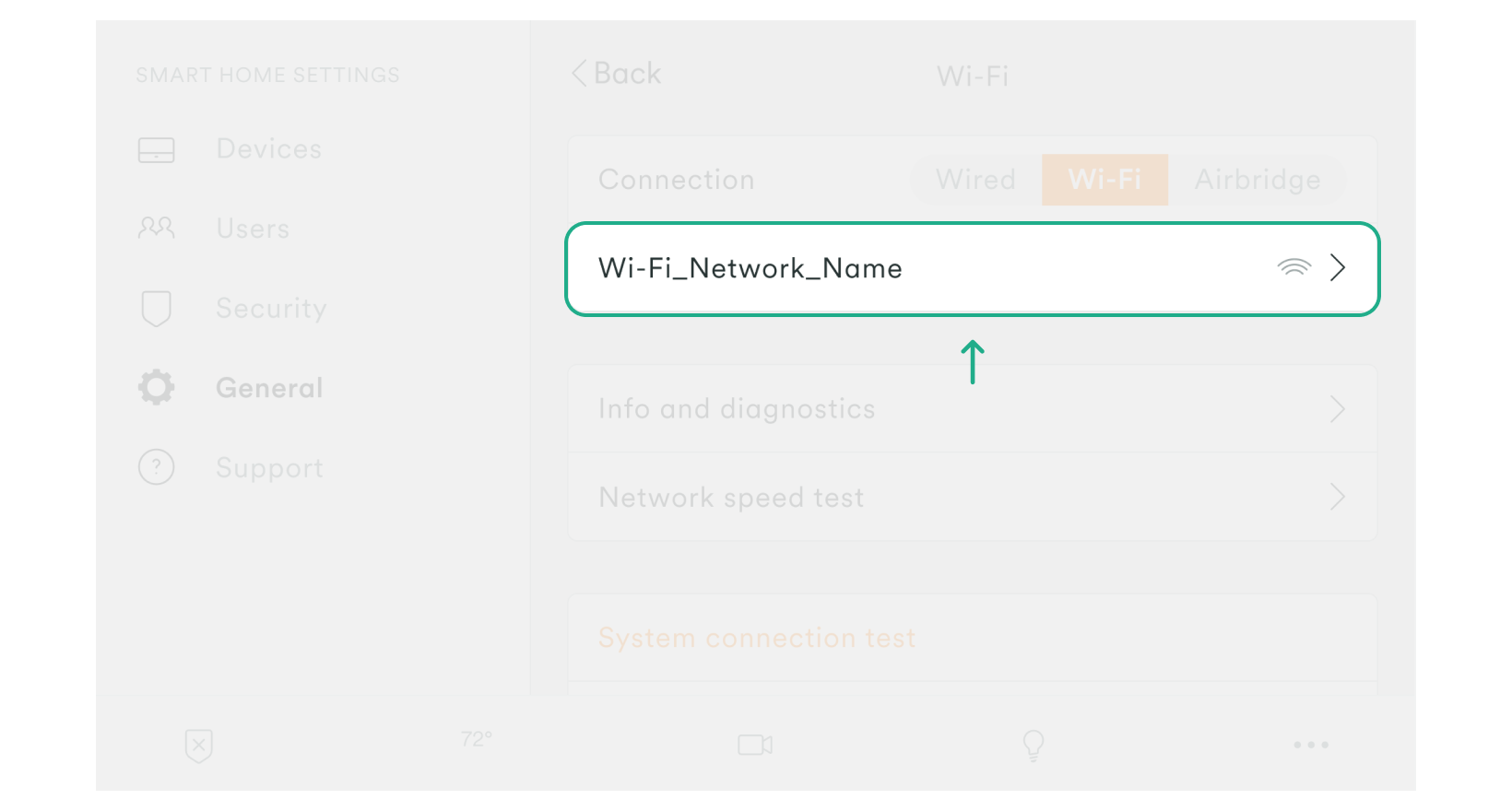This screenshot has height=811, width=1512.
Task: Tap the disarmed shield icon in bottom bar
Action: [199, 745]
